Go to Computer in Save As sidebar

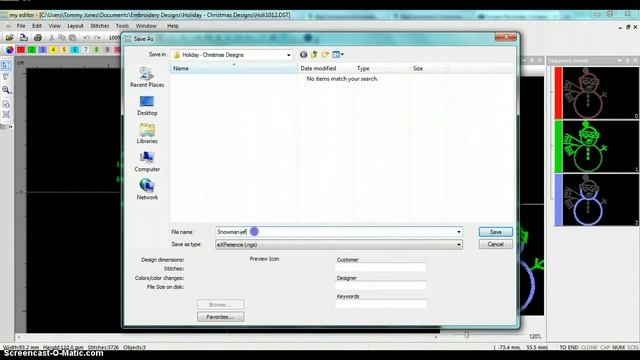(x=147, y=162)
